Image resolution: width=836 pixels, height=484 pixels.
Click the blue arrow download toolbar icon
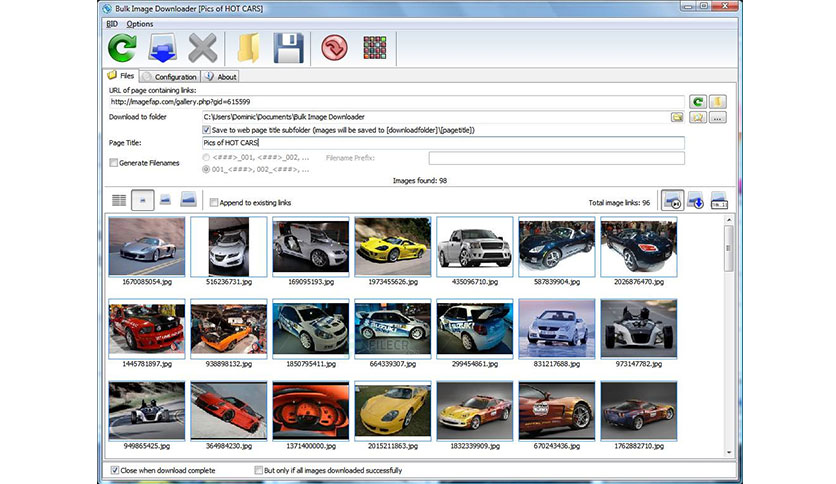coord(163,48)
